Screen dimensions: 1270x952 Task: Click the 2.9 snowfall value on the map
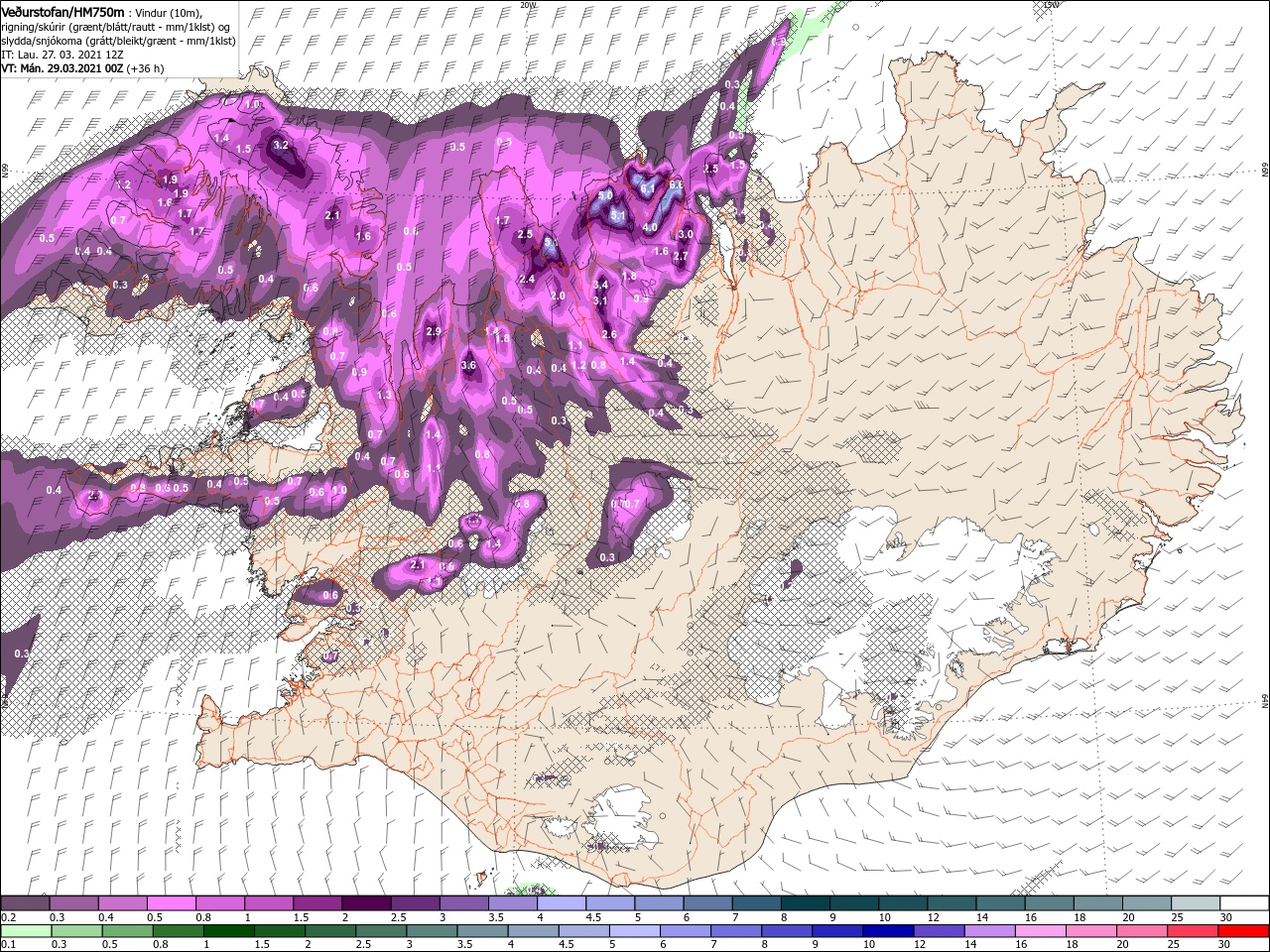(433, 331)
